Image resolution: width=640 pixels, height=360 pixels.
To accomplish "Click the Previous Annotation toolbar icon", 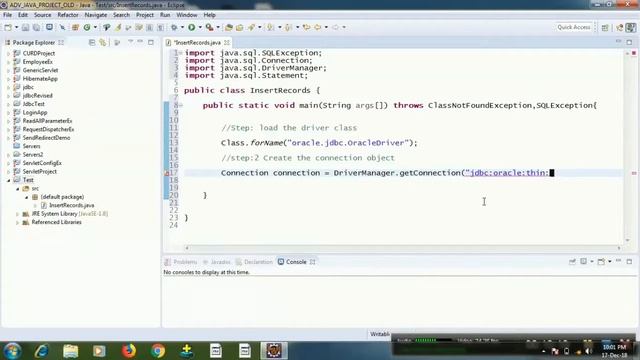I will (288, 27).
